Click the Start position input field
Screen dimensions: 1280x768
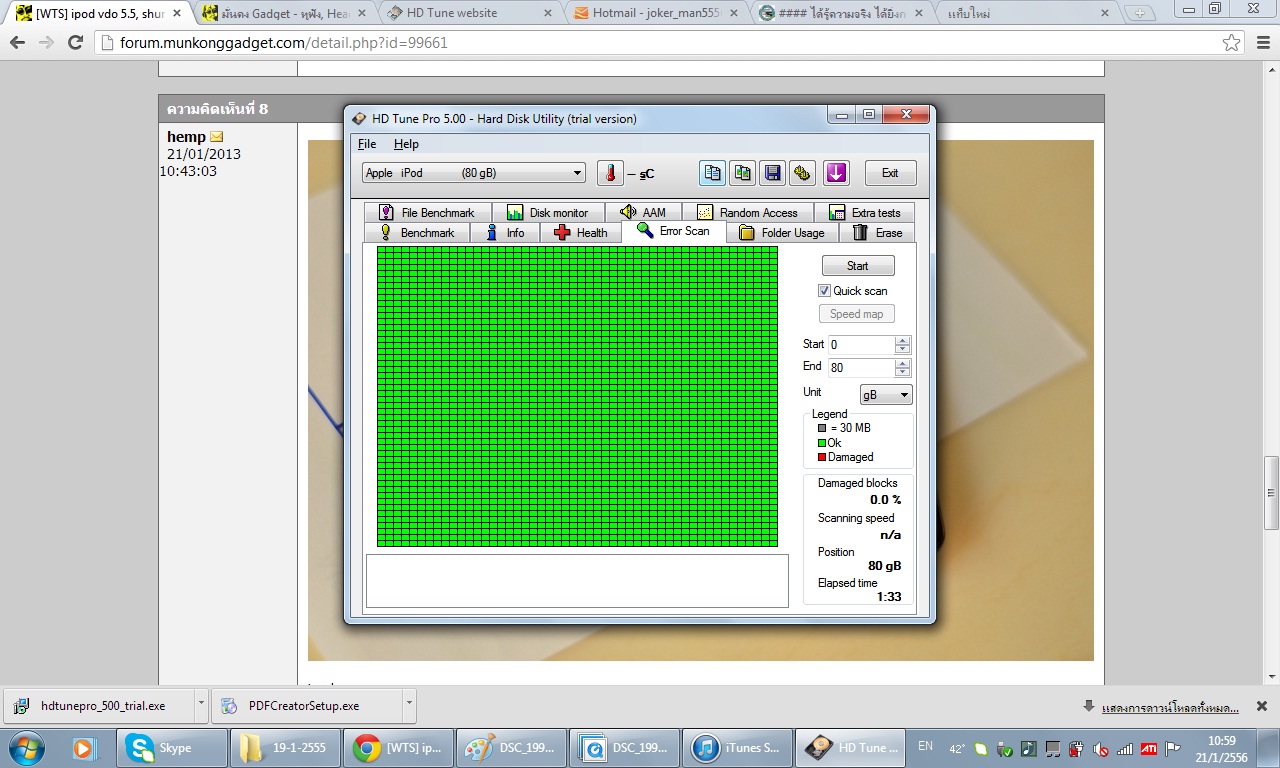coord(860,344)
